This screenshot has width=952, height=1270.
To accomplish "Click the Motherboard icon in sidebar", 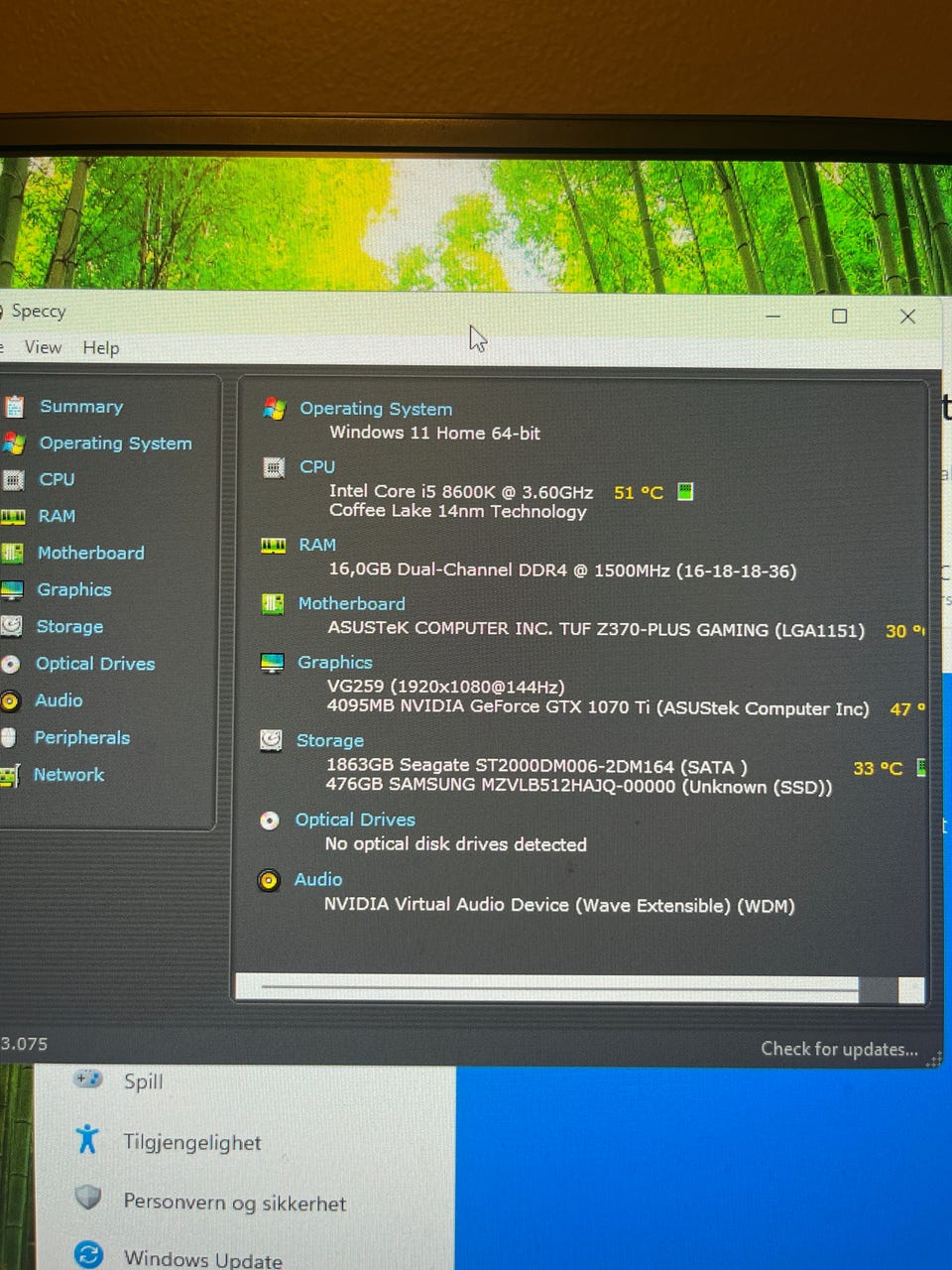I will click(13, 554).
